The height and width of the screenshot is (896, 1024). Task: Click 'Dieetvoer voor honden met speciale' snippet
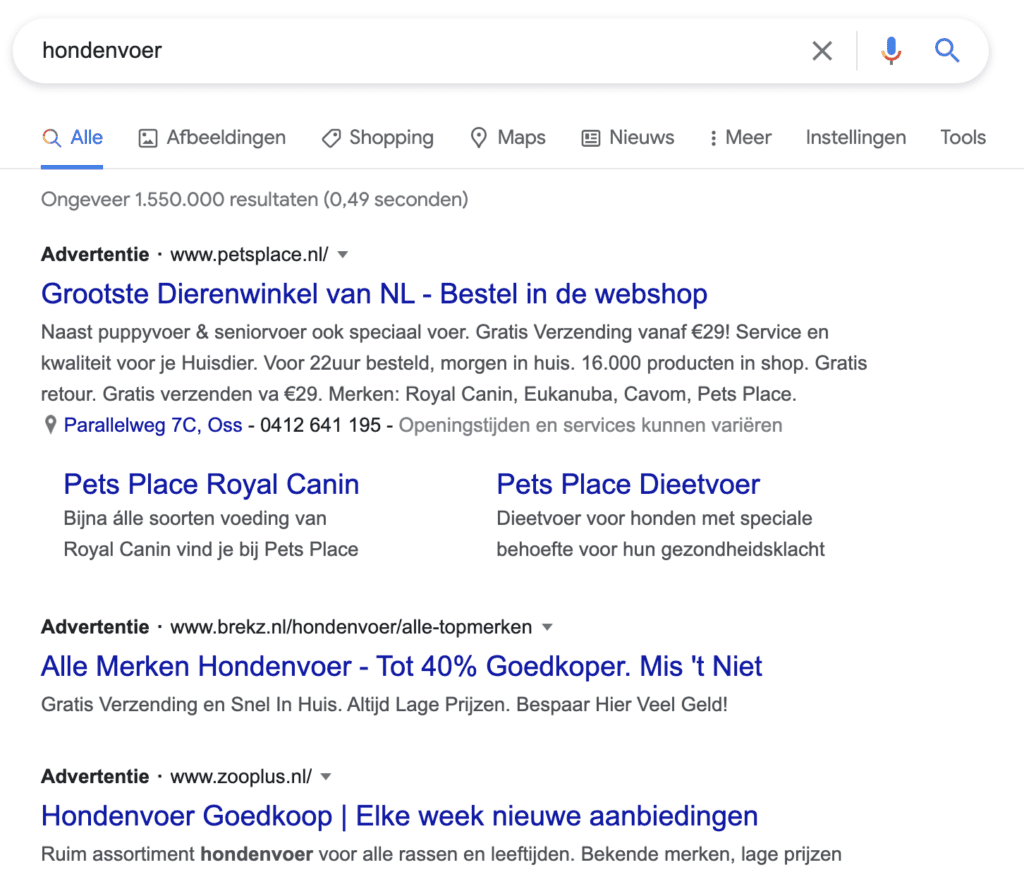[654, 519]
